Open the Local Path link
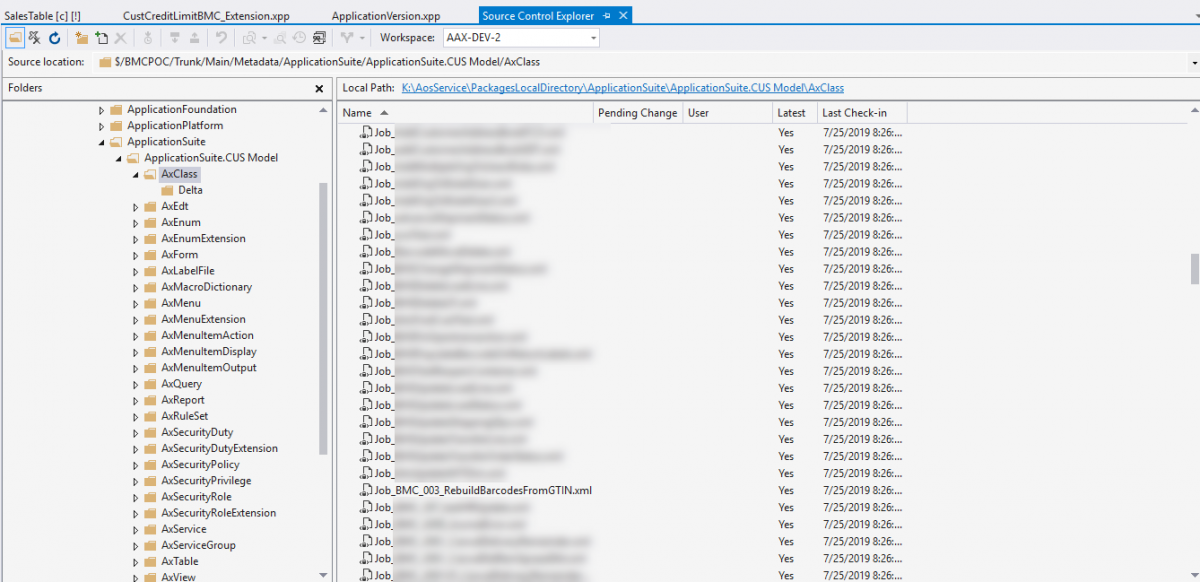This screenshot has height=582, width=1200. pos(622,88)
